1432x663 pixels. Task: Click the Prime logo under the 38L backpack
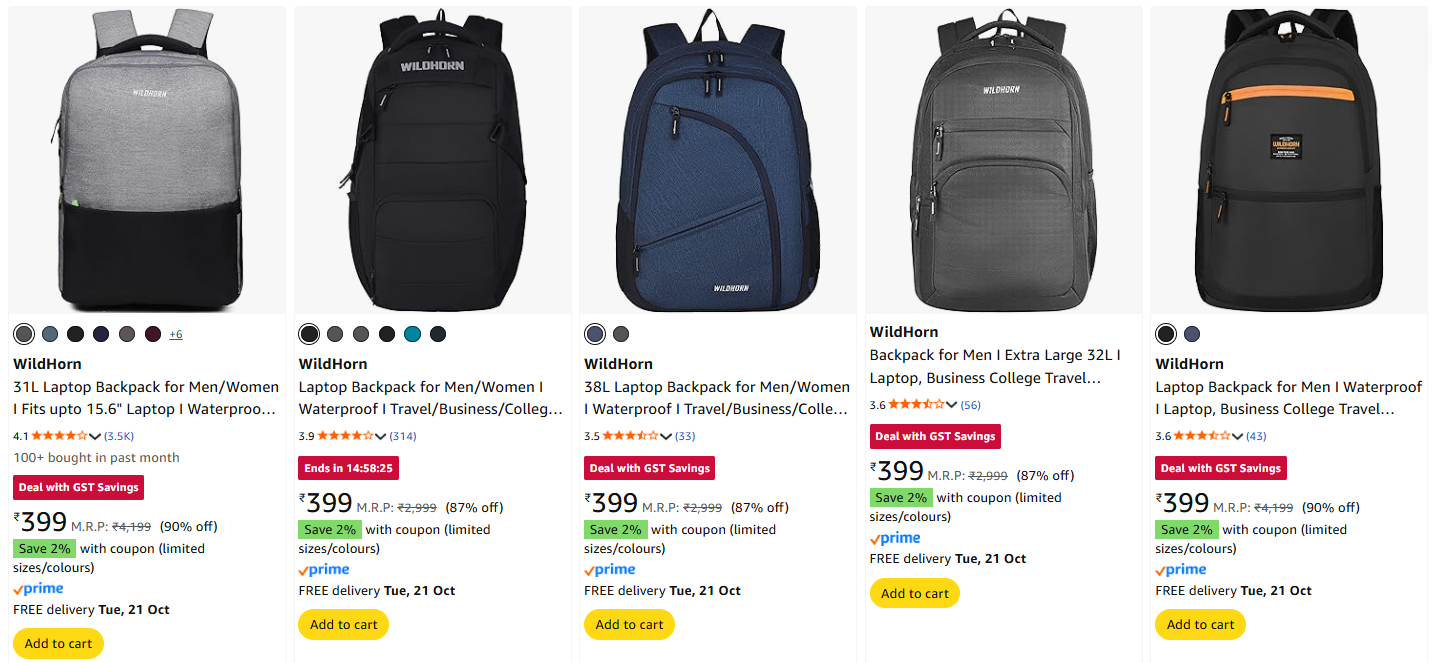[609, 570]
